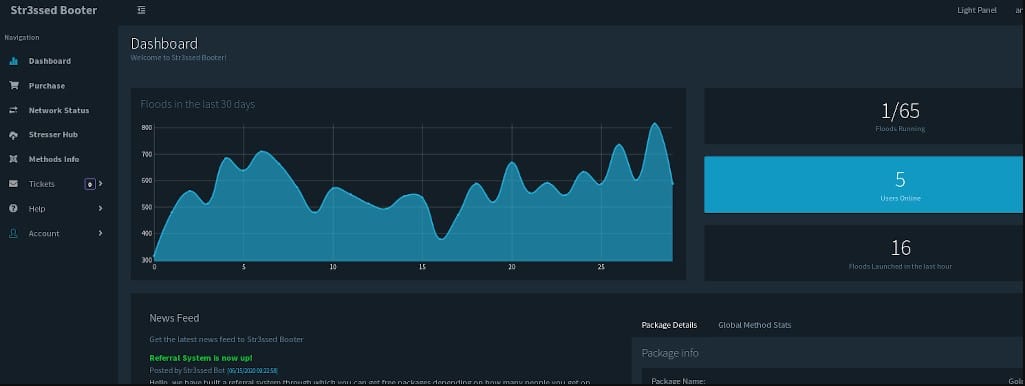Screen dimensions: 1025x386
Task: Expand the Help submenu chevron
Action: coord(101,209)
